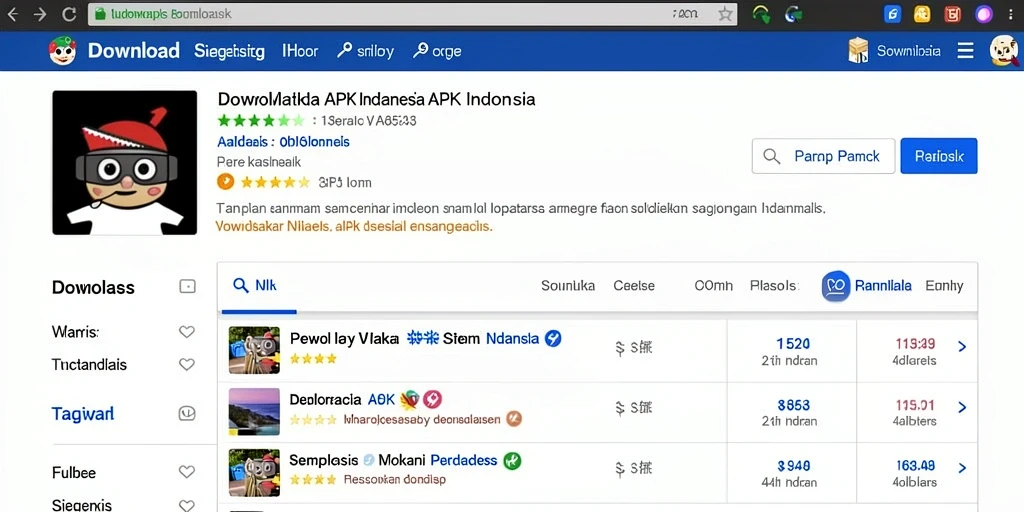1024x512 pixels.
Task: Click the 8853 value in second row
Action: [793, 404]
